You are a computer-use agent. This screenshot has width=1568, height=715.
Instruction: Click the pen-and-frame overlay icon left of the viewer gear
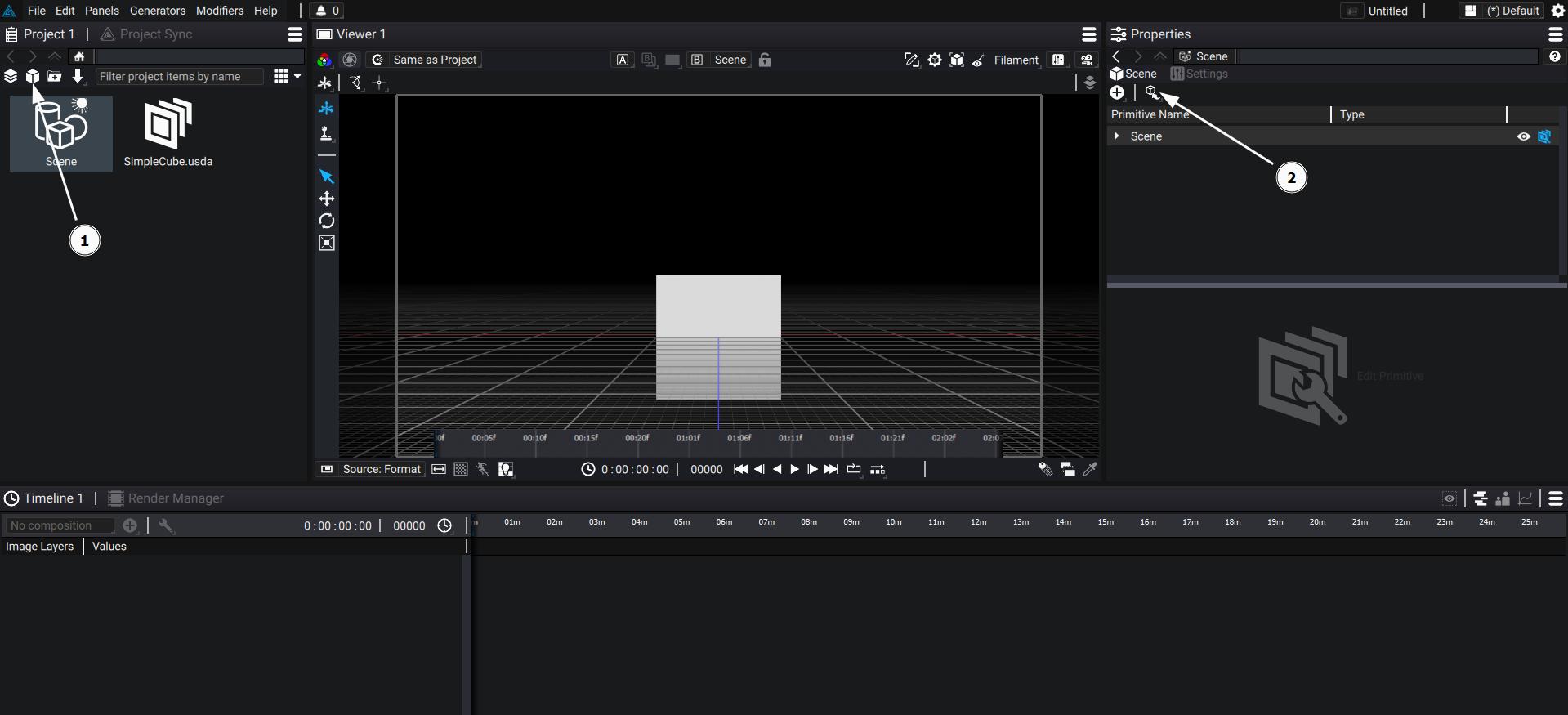(x=911, y=60)
